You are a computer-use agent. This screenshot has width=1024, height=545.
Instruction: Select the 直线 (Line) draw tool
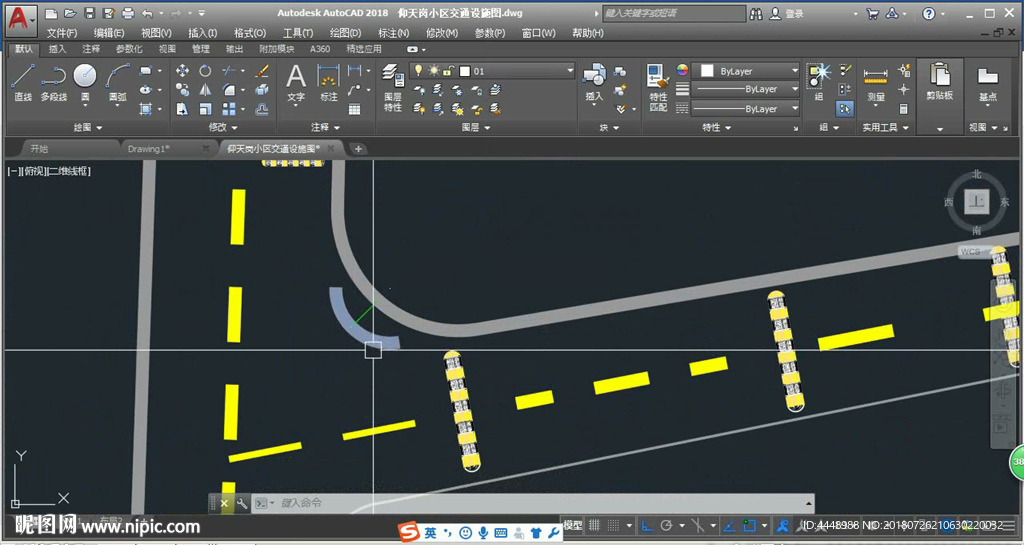pyautogui.click(x=23, y=82)
